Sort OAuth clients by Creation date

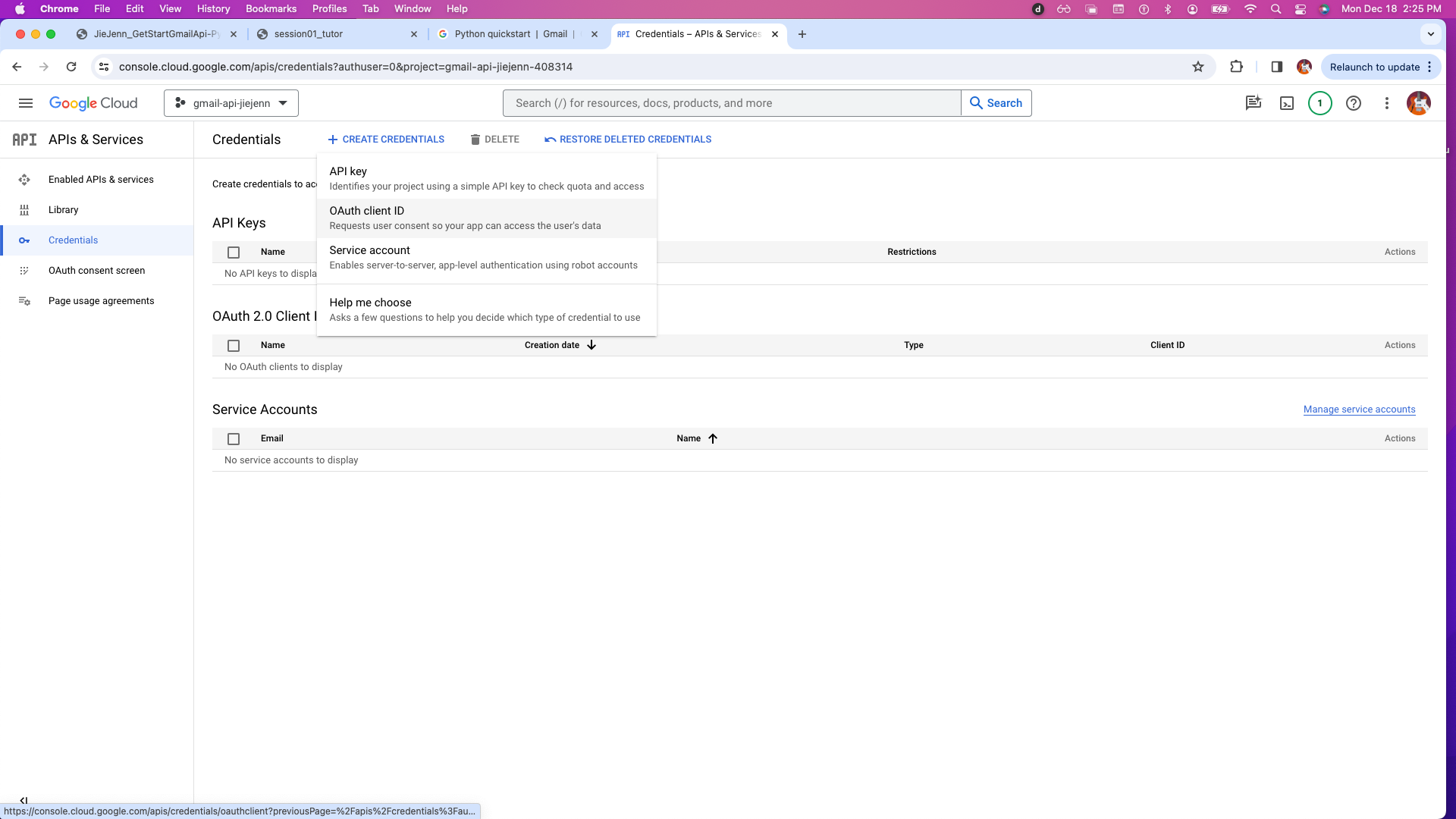point(560,345)
